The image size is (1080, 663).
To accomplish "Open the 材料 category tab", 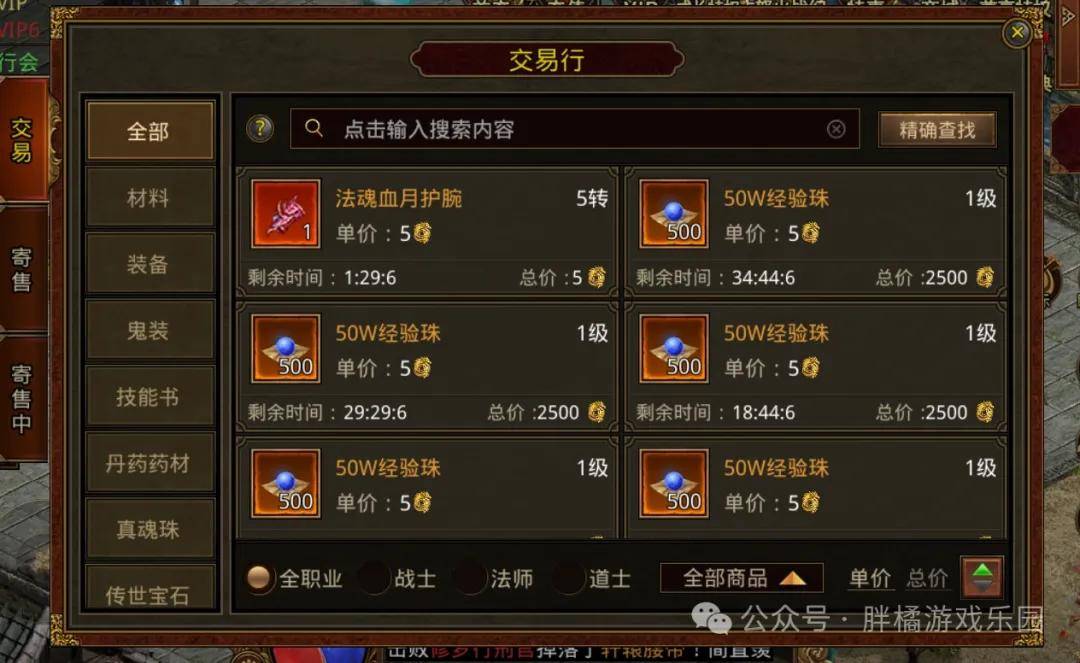I will tap(149, 198).
